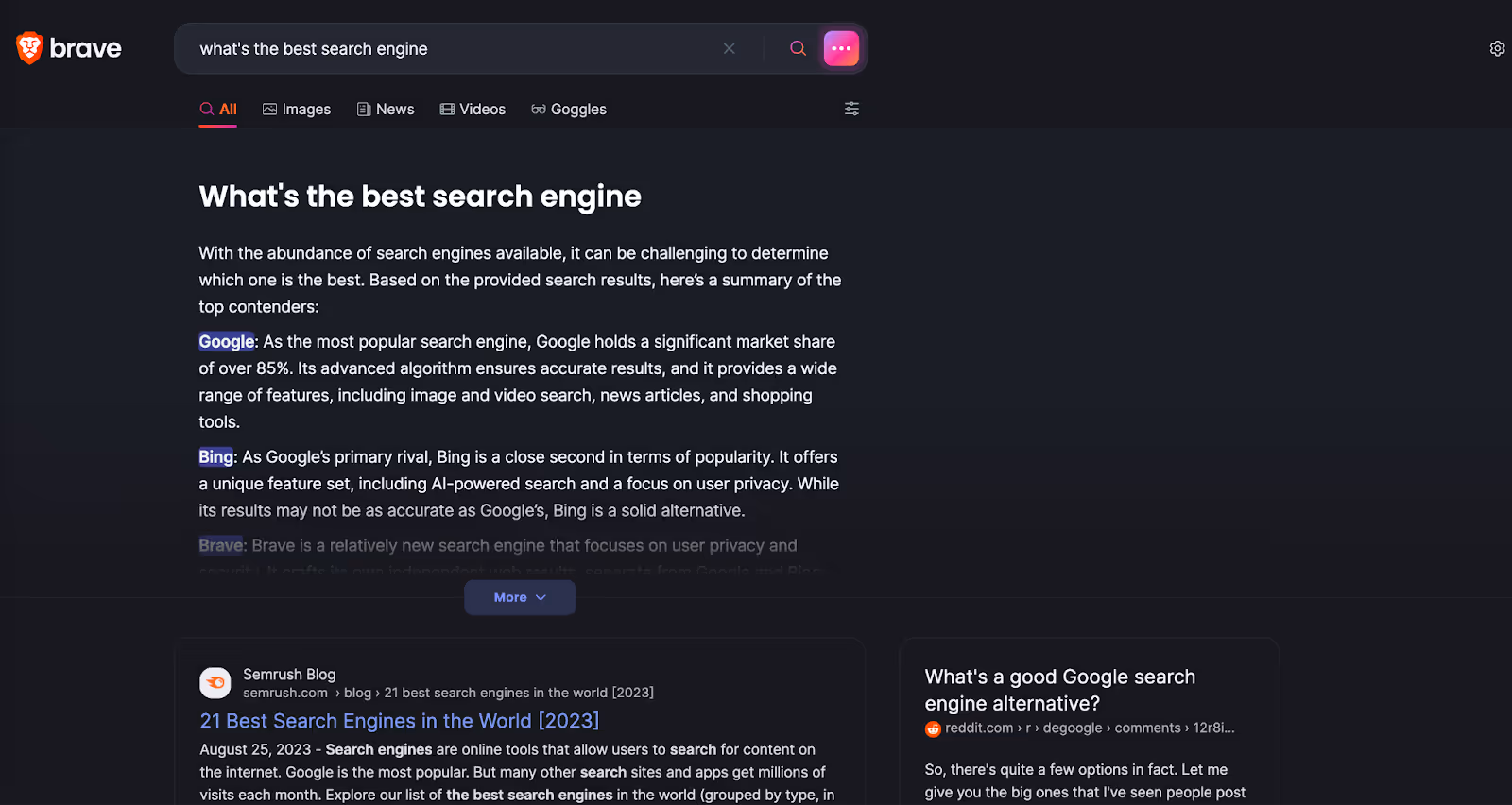Open the settings gear icon
Screen dimensions: 1512x805
click(x=1498, y=48)
